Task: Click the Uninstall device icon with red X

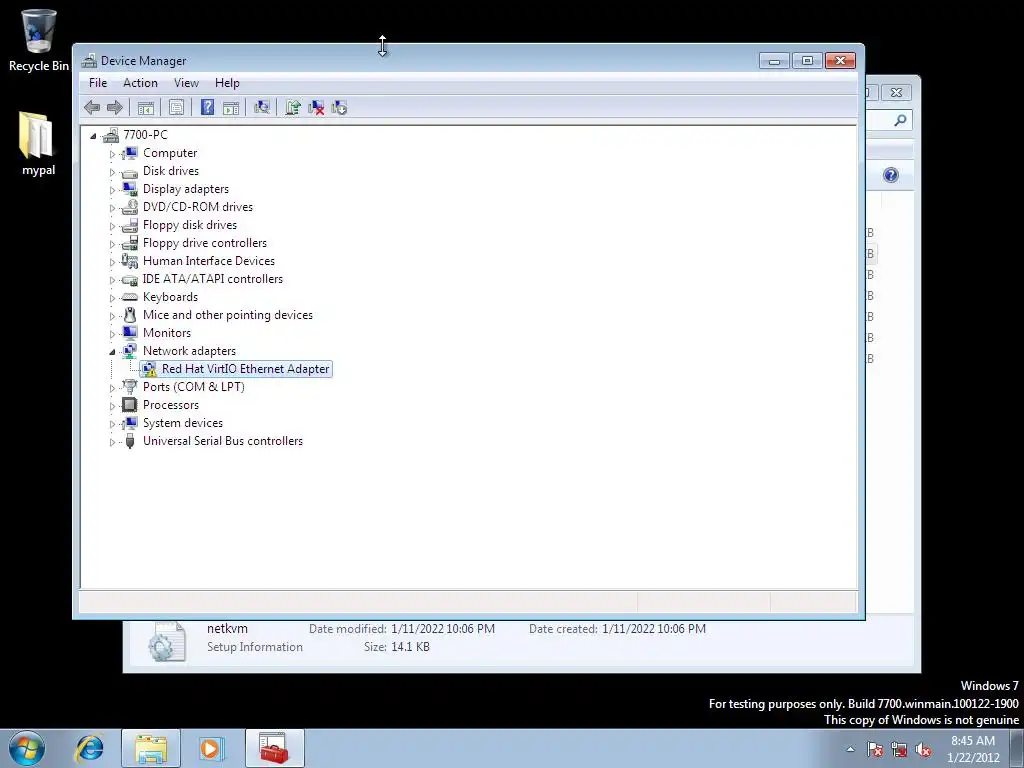Action: pos(316,108)
